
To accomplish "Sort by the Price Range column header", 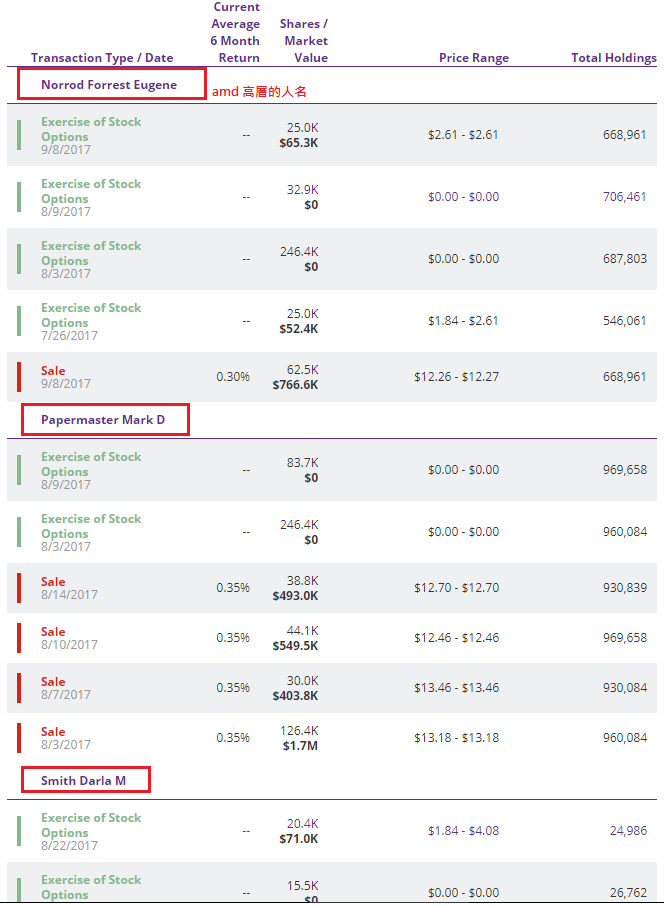I will [x=473, y=58].
